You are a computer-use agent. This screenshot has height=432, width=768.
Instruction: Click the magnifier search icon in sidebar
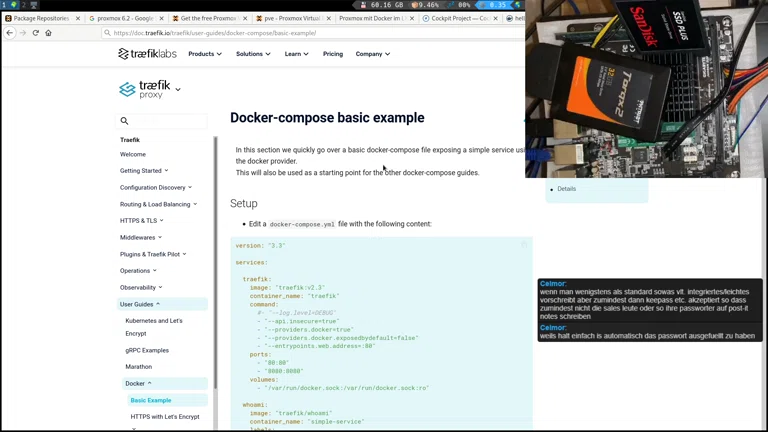[x=125, y=121]
